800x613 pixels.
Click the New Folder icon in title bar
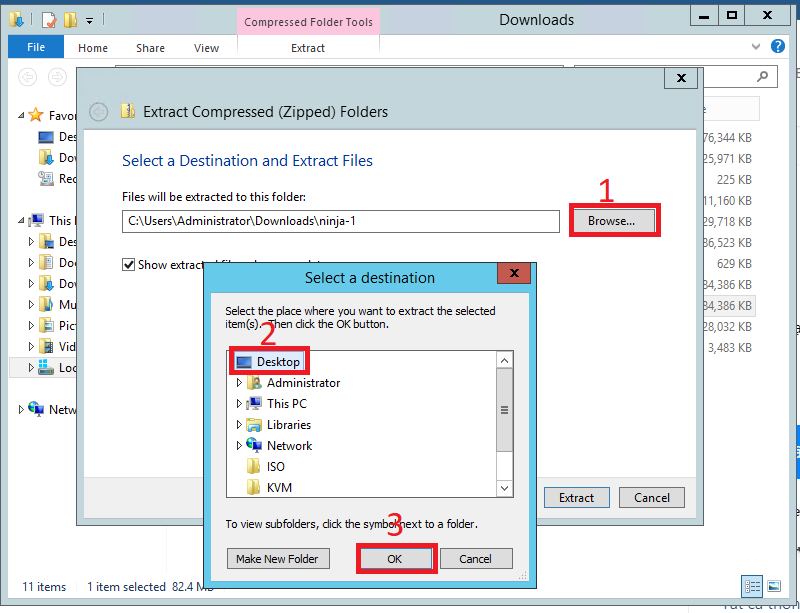click(x=69, y=19)
